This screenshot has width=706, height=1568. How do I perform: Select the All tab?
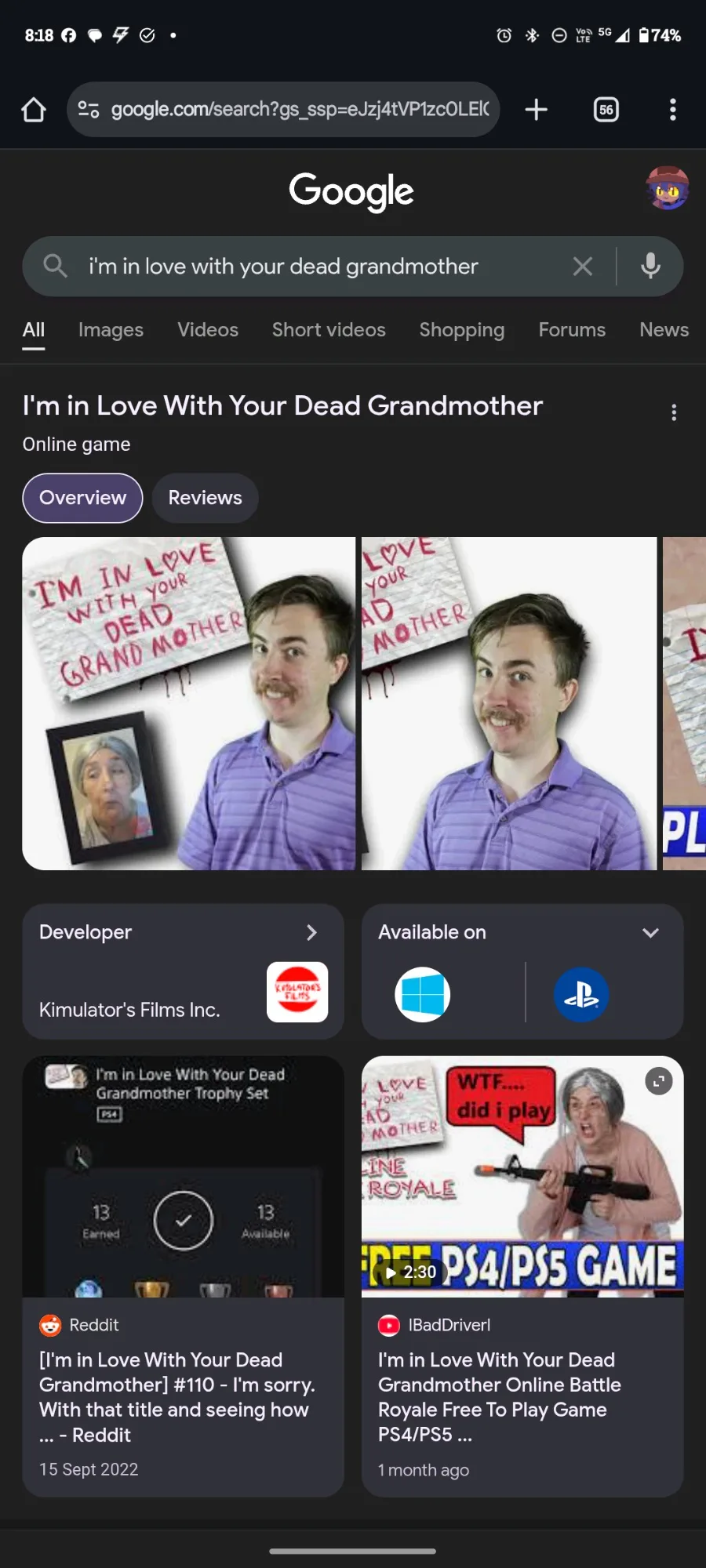click(34, 330)
